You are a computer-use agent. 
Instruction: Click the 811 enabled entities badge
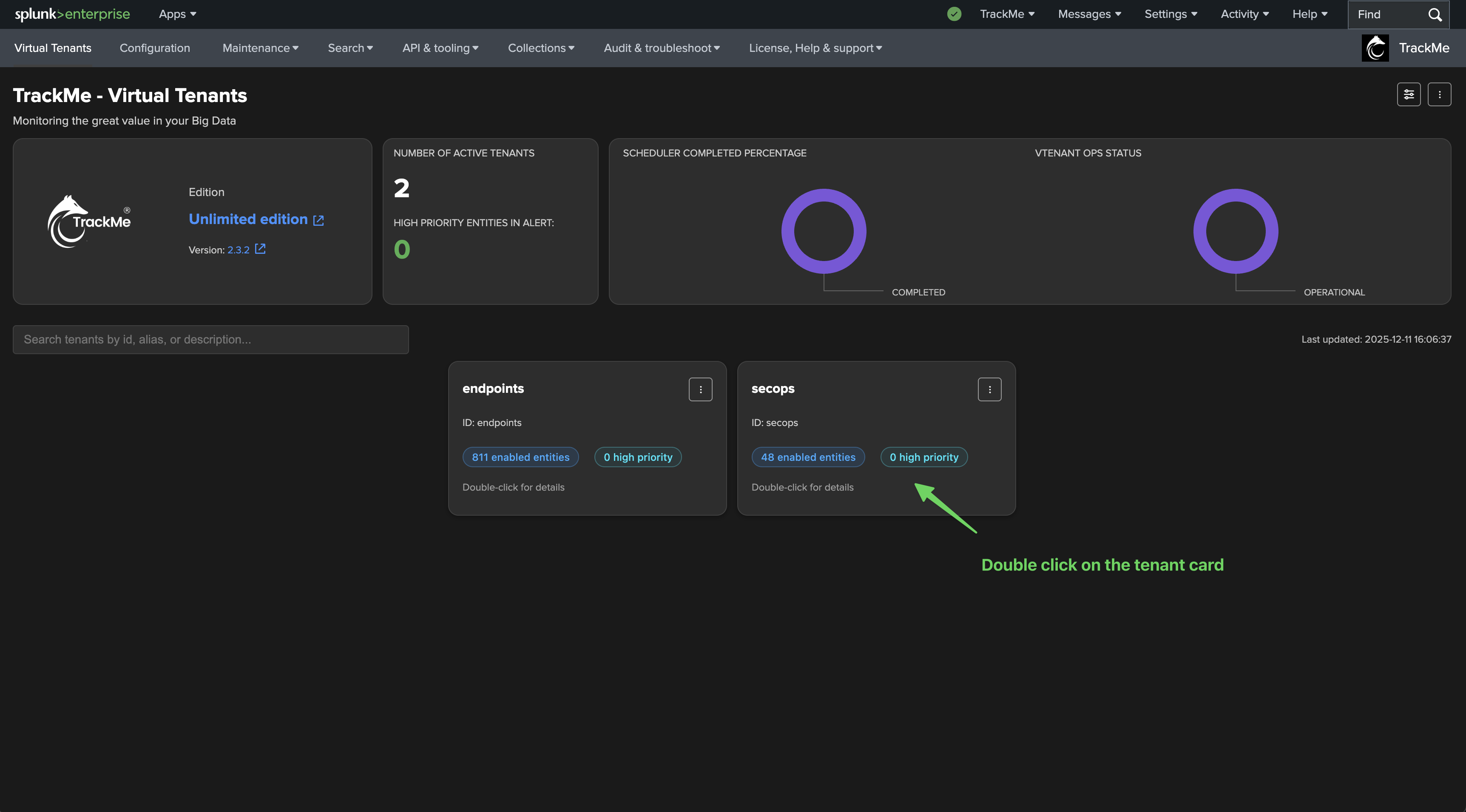pyautogui.click(x=520, y=457)
